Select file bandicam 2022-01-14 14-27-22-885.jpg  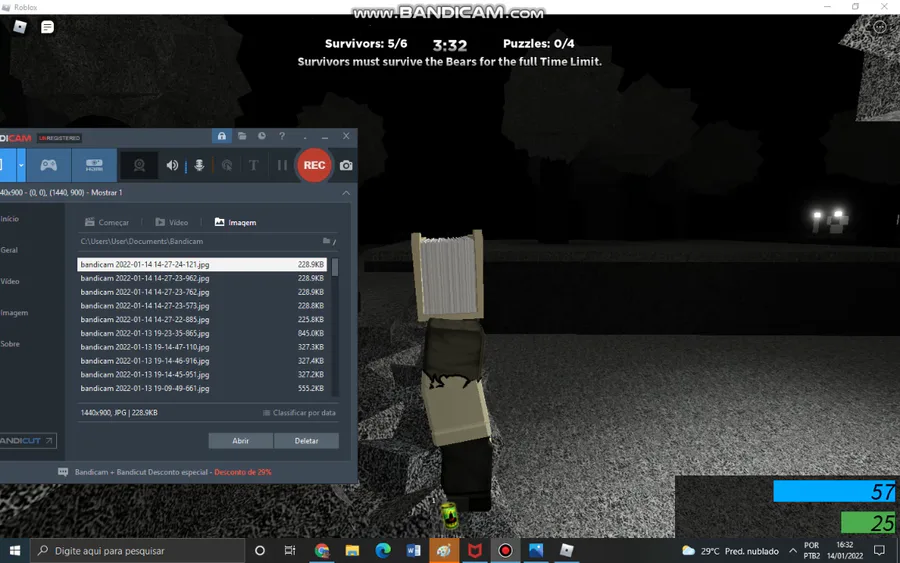tap(202, 320)
